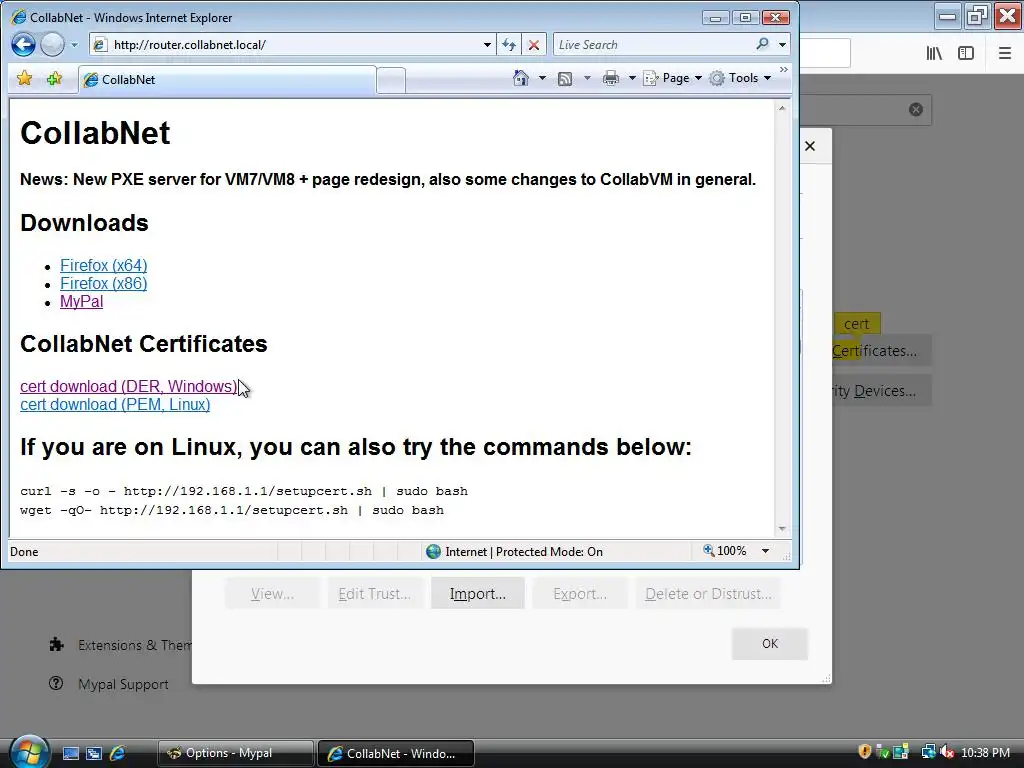This screenshot has height=768, width=1024.
Task: Open the Page menu
Action: [x=673, y=78]
